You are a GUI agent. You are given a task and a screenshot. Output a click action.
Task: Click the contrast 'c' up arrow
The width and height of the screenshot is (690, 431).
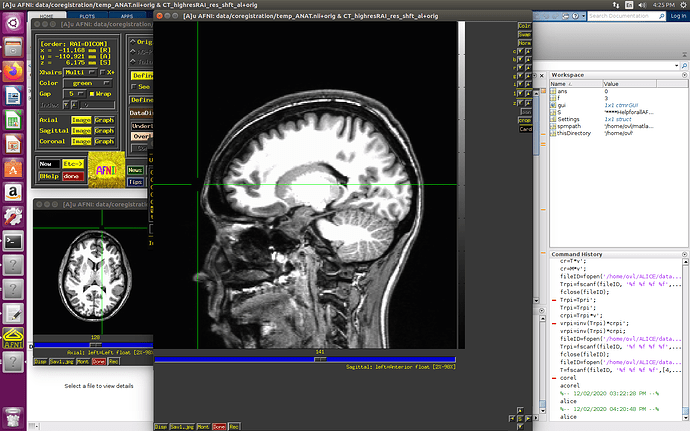click(x=528, y=52)
